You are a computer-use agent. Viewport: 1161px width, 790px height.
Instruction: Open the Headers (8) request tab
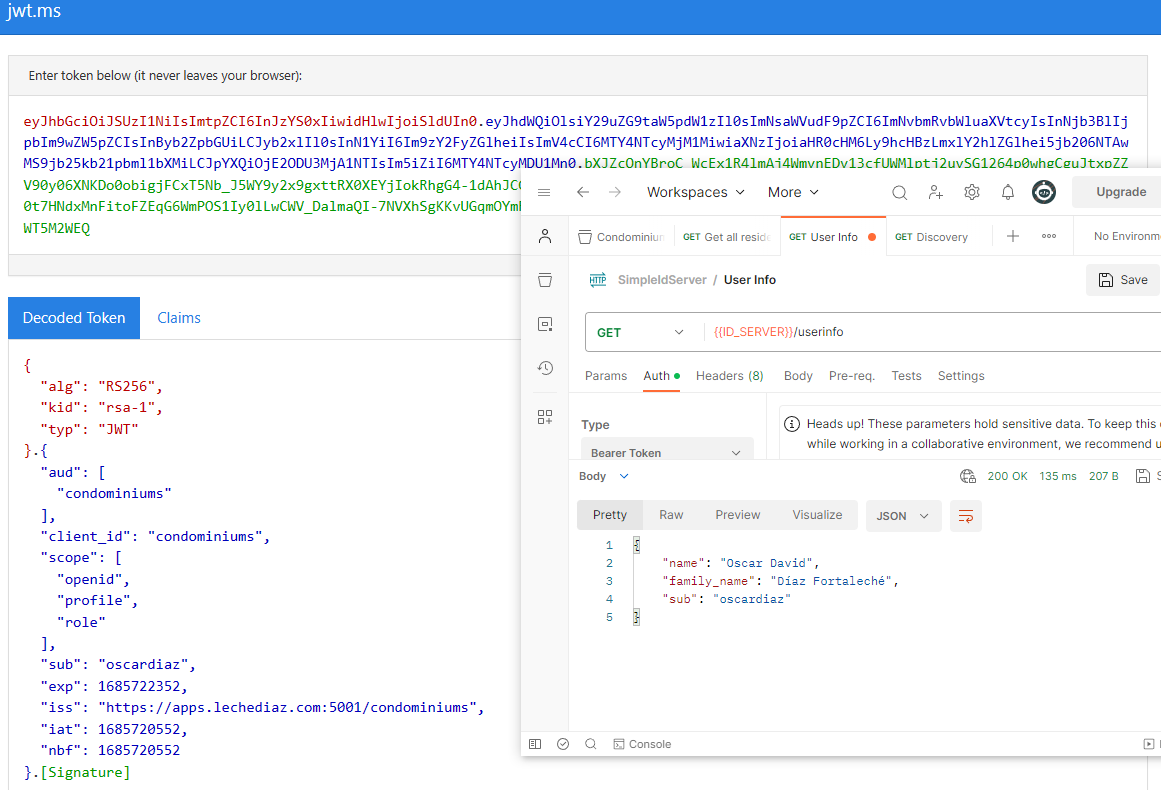coord(729,375)
